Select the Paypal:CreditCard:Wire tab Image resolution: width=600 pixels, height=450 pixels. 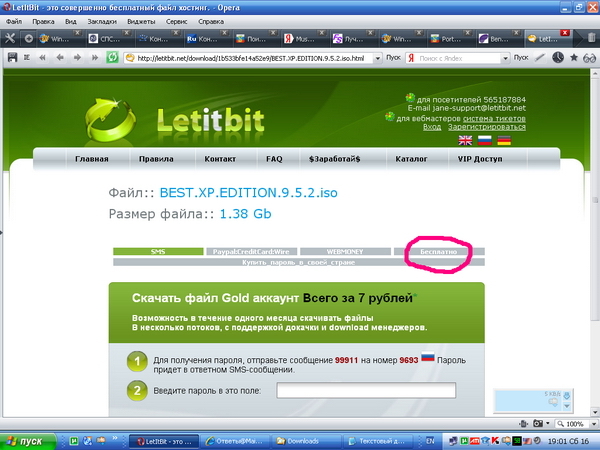[251, 251]
